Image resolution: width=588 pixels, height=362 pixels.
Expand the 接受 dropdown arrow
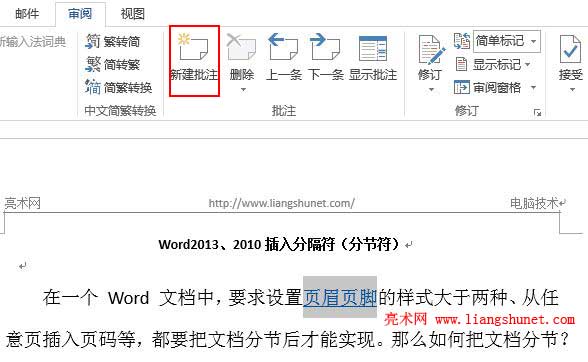pos(572,90)
